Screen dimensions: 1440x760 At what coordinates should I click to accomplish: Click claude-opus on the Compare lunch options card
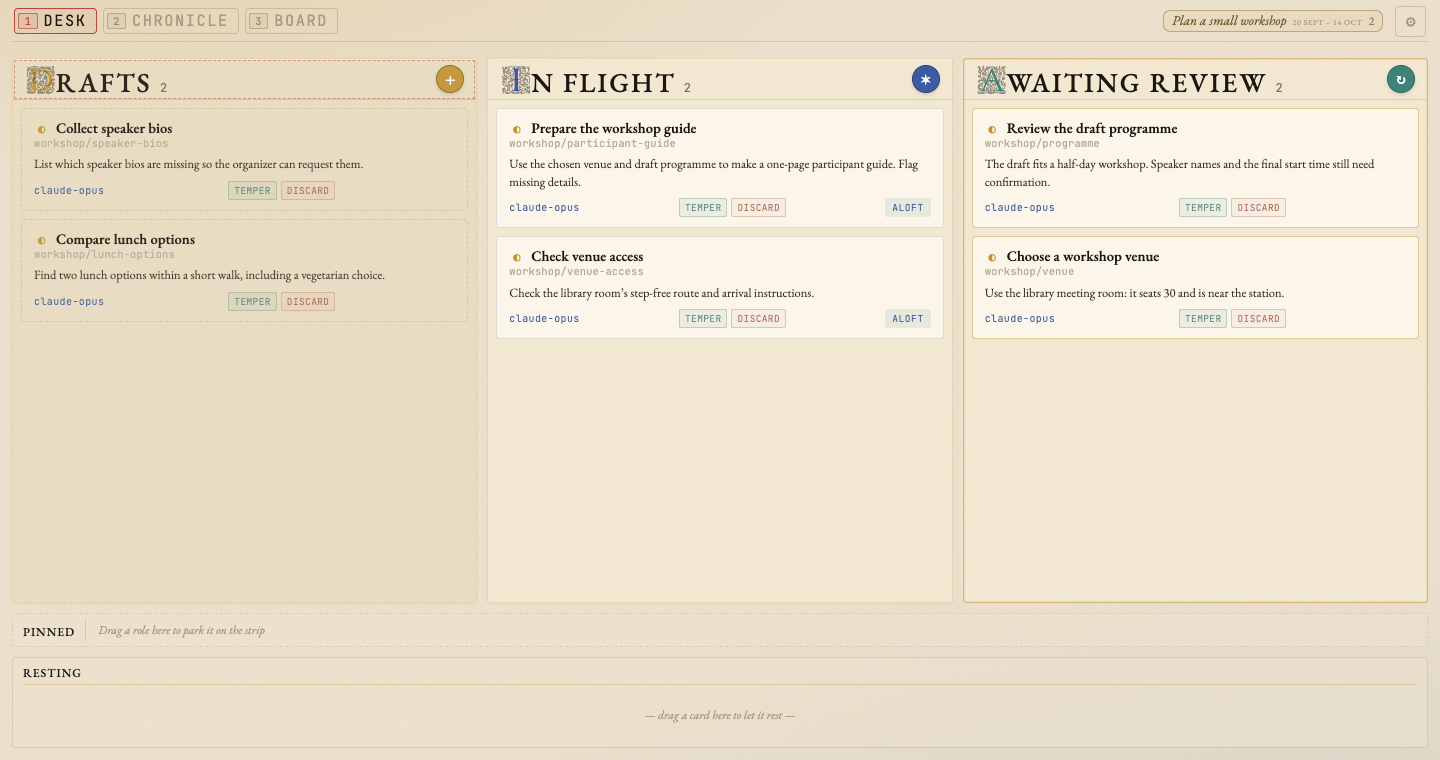pyautogui.click(x=69, y=302)
